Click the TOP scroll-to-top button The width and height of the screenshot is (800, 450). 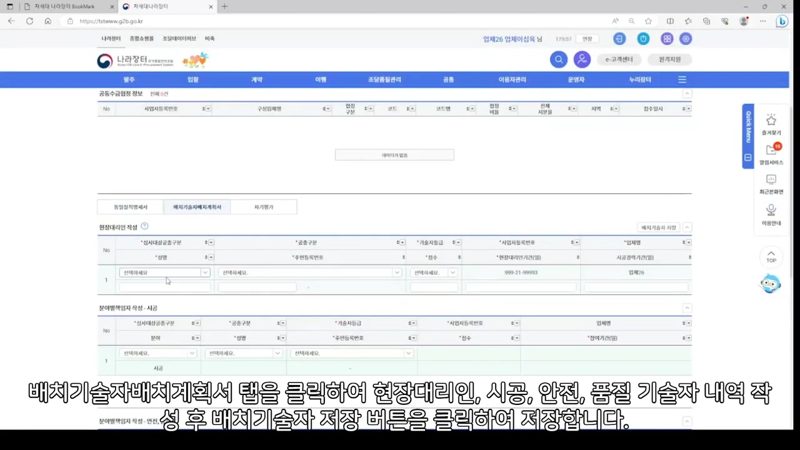771,256
